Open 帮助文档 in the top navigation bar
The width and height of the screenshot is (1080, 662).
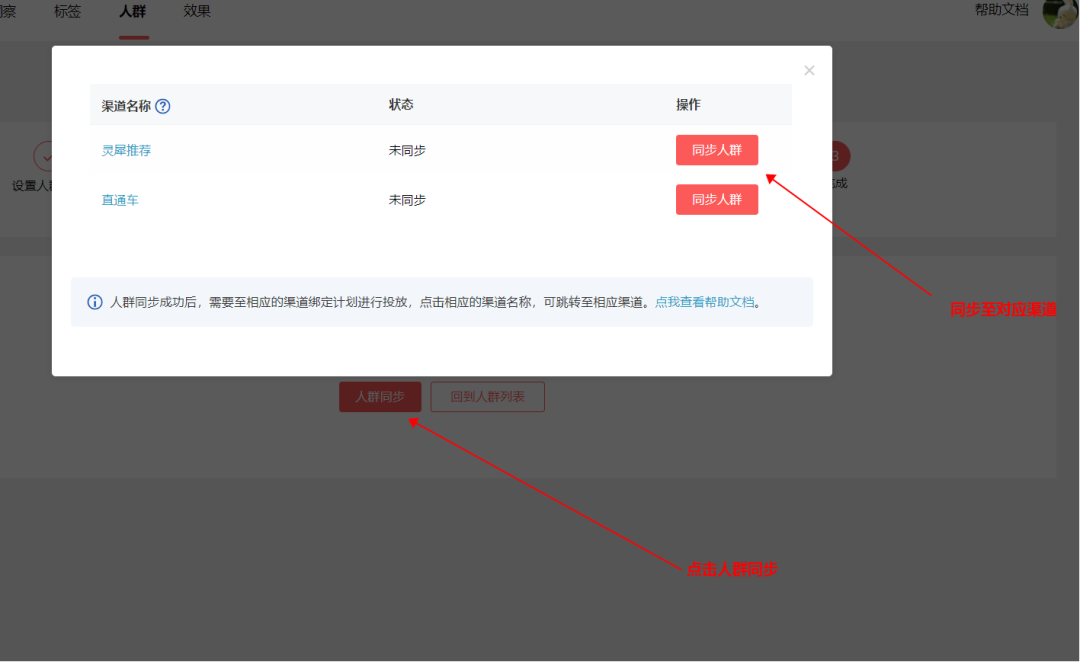pos(1000,12)
